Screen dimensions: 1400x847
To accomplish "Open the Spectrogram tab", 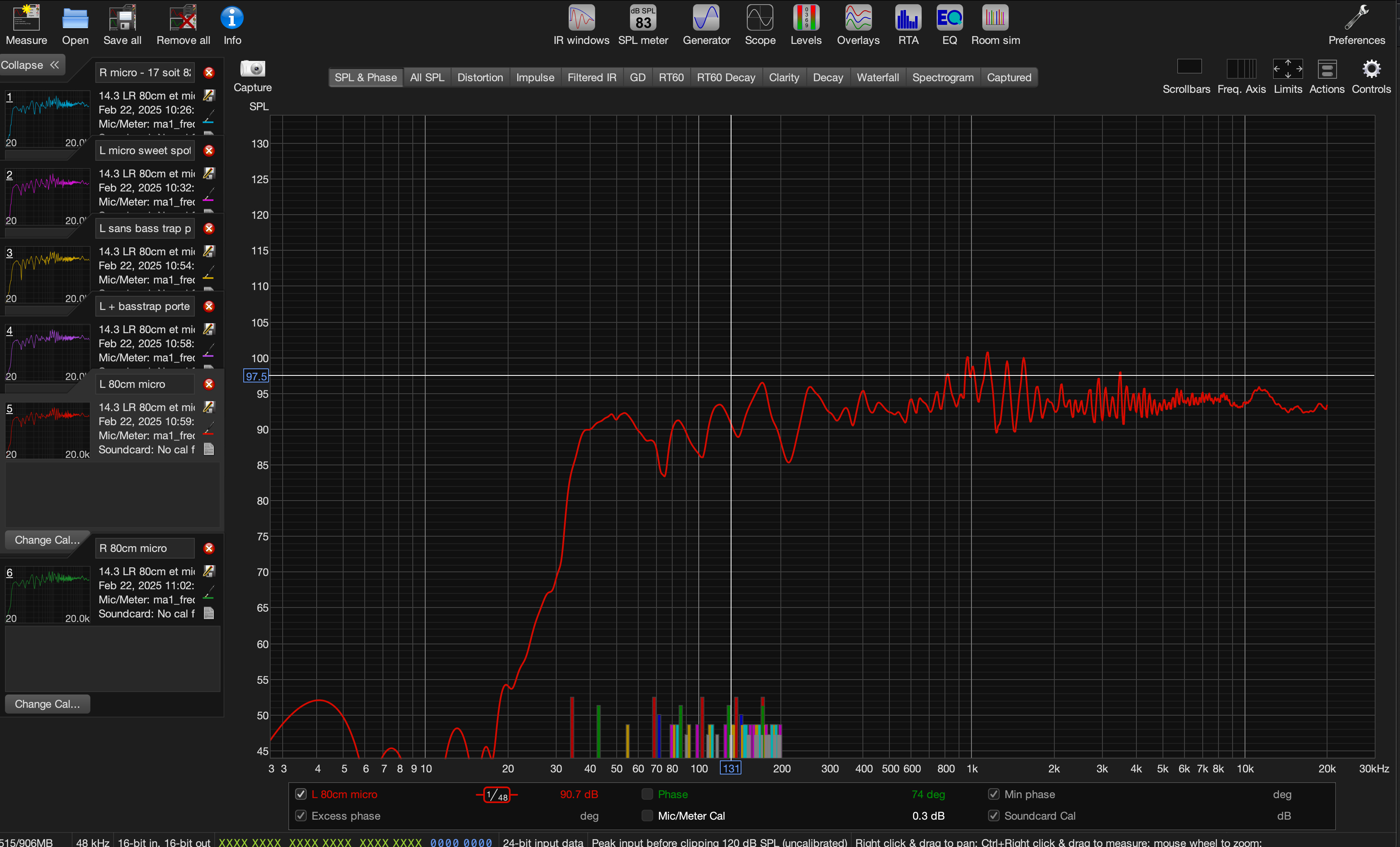I will click(x=942, y=77).
